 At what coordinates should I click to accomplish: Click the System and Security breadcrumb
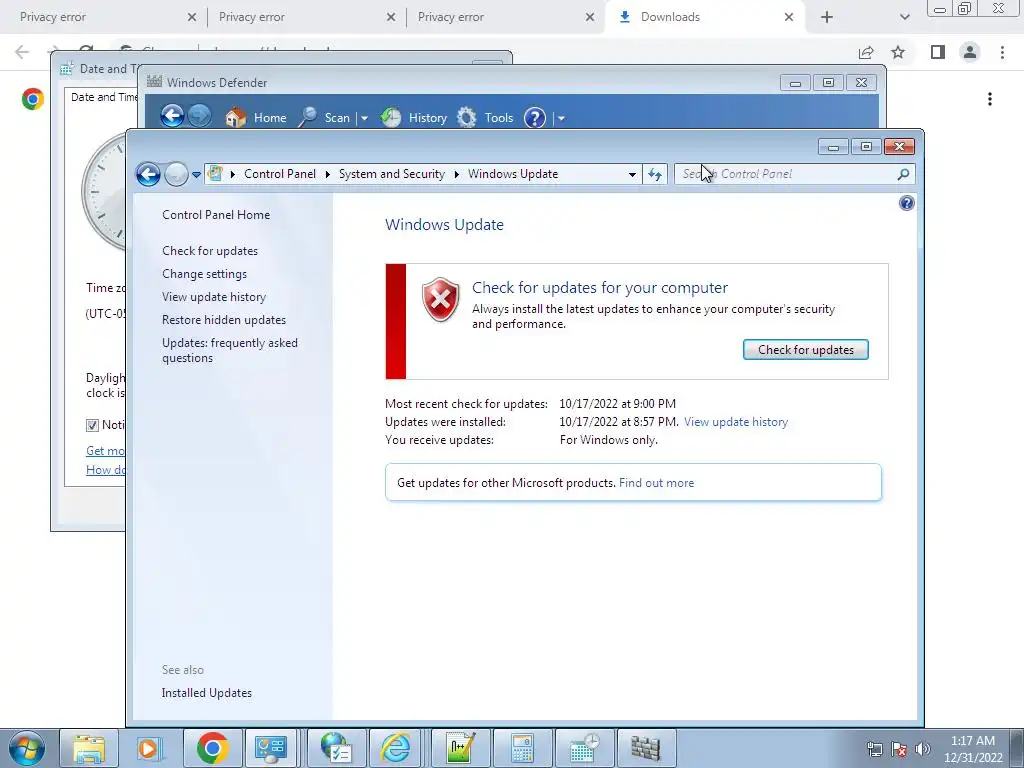pyautogui.click(x=391, y=174)
